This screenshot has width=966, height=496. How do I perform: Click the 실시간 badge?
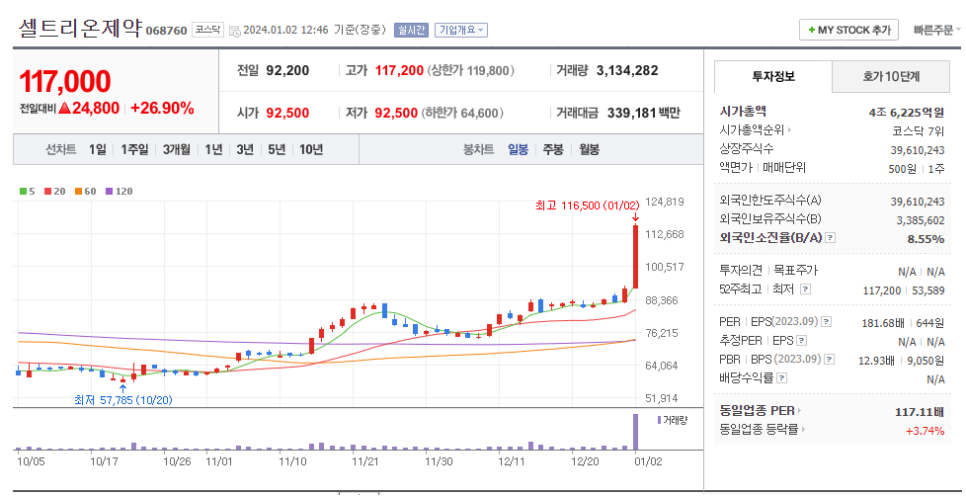(x=411, y=30)
